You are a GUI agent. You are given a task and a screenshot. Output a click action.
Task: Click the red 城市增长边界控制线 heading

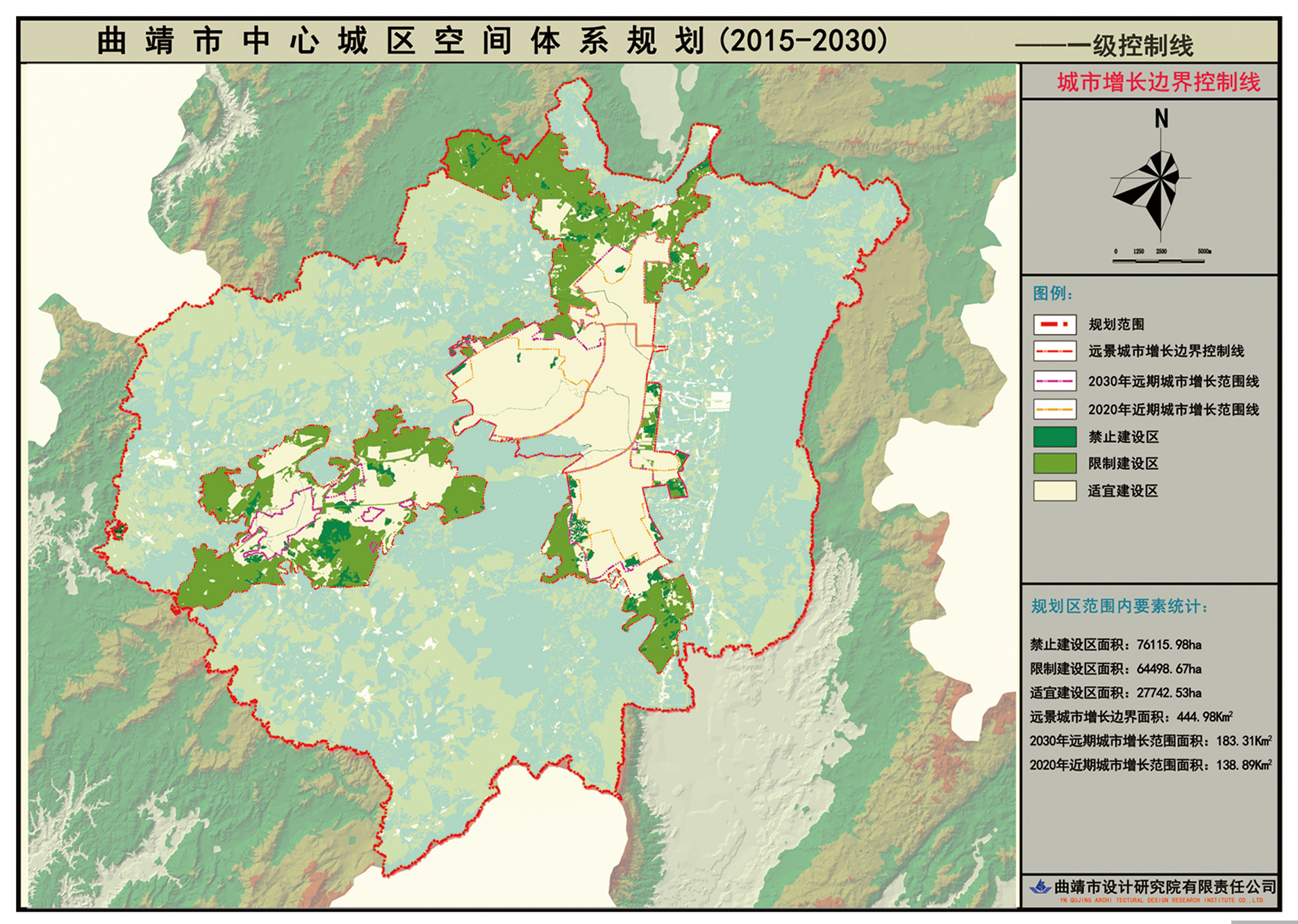click(x=1158, y=83)
